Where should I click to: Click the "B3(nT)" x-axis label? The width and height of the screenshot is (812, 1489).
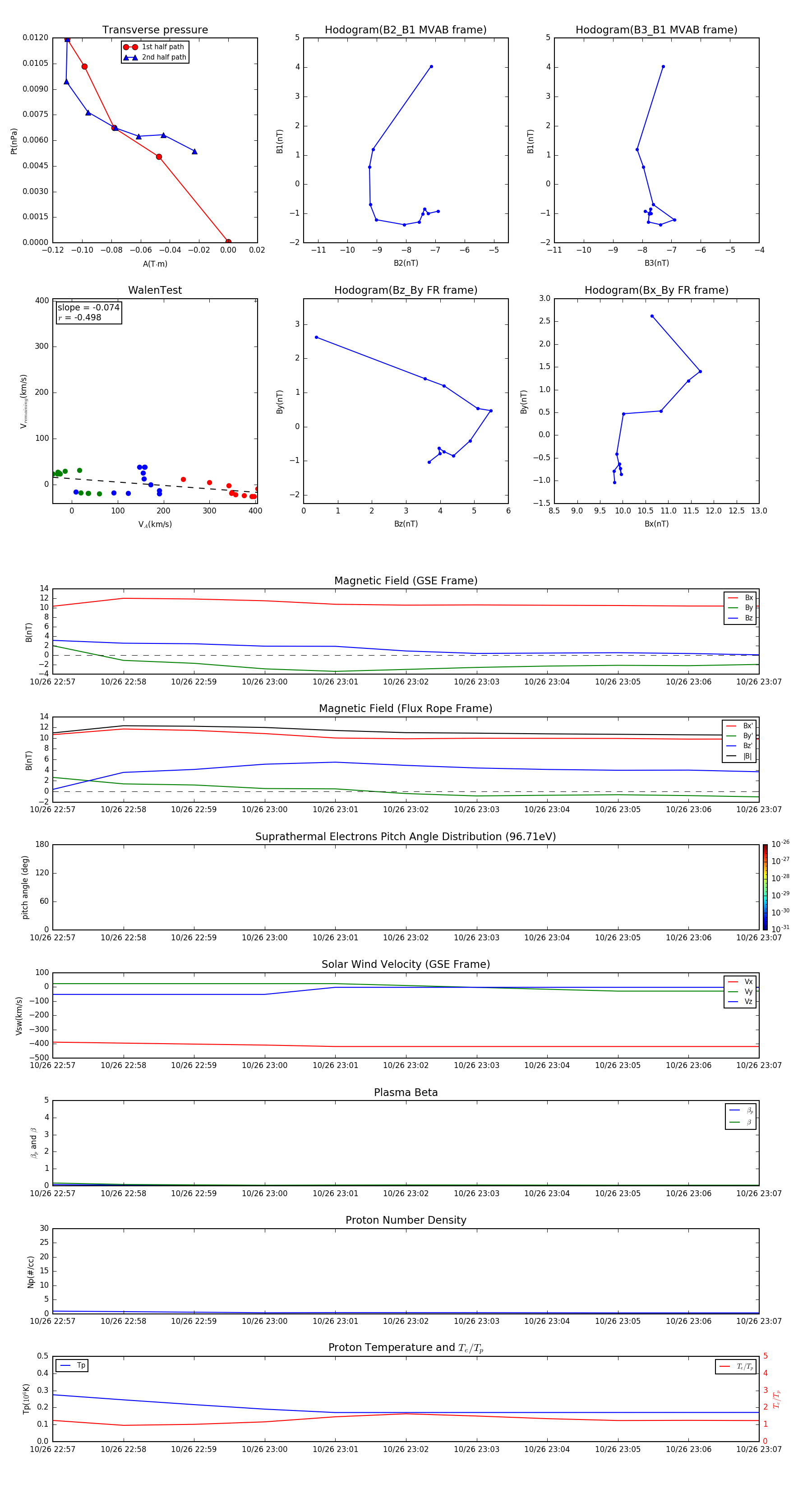656,263
